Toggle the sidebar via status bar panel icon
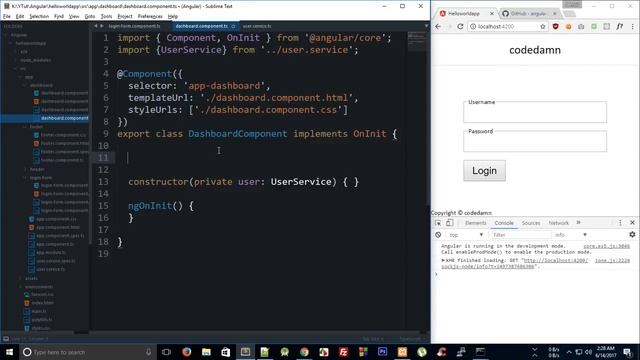 [6, 338]
